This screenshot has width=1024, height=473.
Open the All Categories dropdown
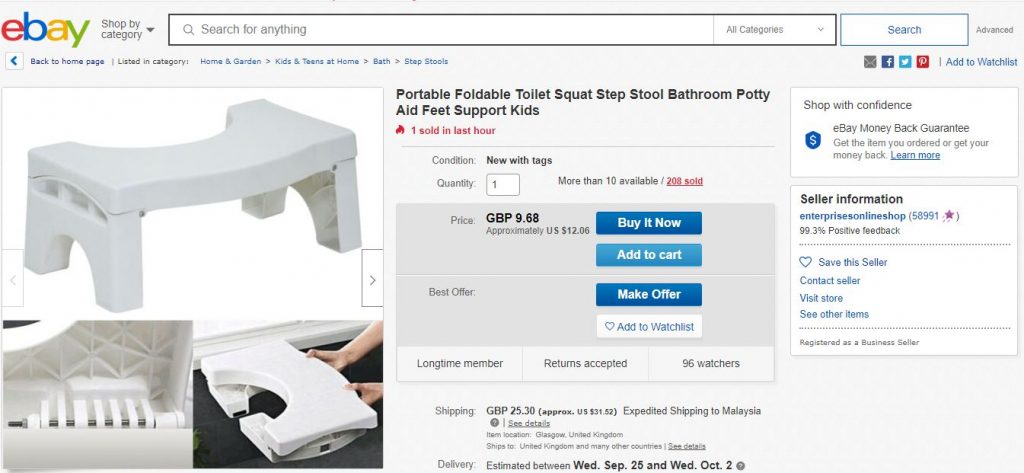pyautogui.click(x=776, y=30)
